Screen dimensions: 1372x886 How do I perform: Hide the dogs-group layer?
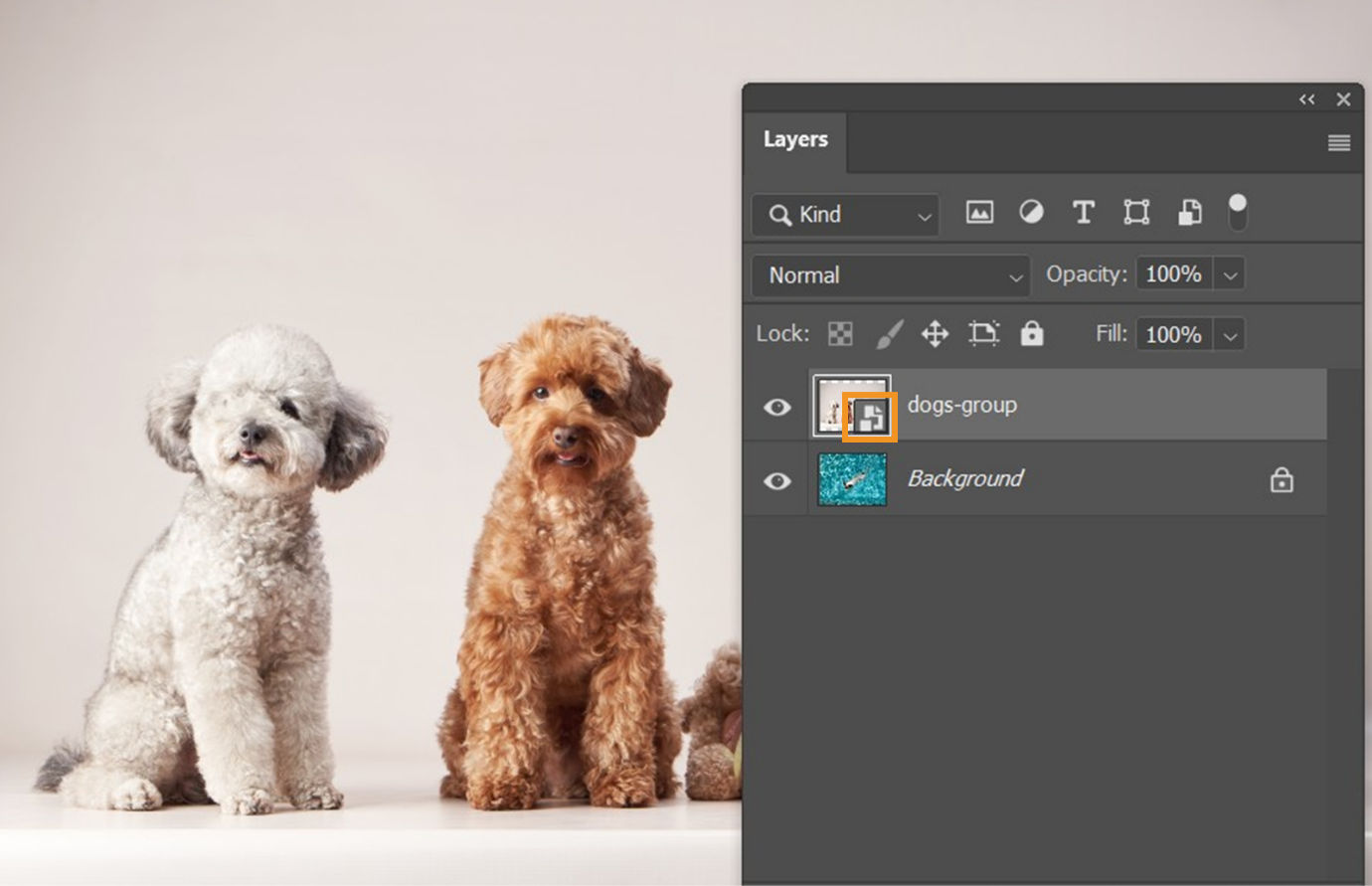pos(777,407)
